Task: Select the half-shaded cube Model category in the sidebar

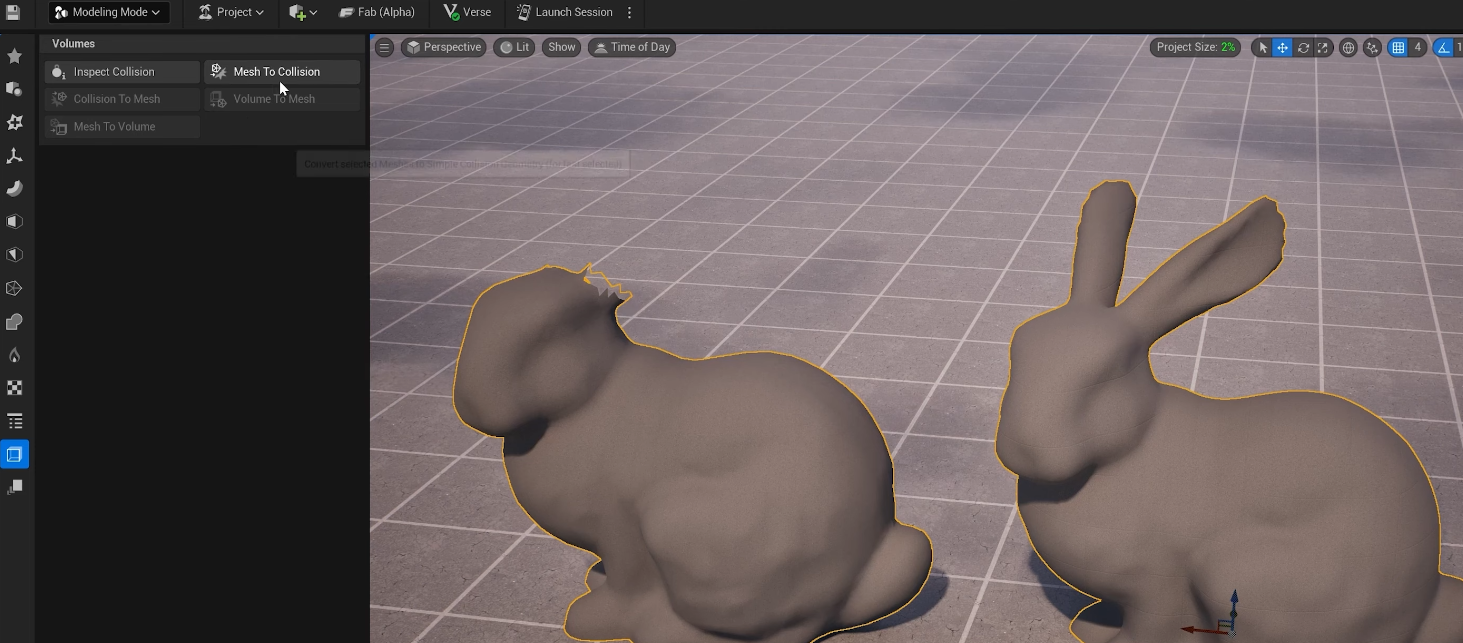Action: 14,222
